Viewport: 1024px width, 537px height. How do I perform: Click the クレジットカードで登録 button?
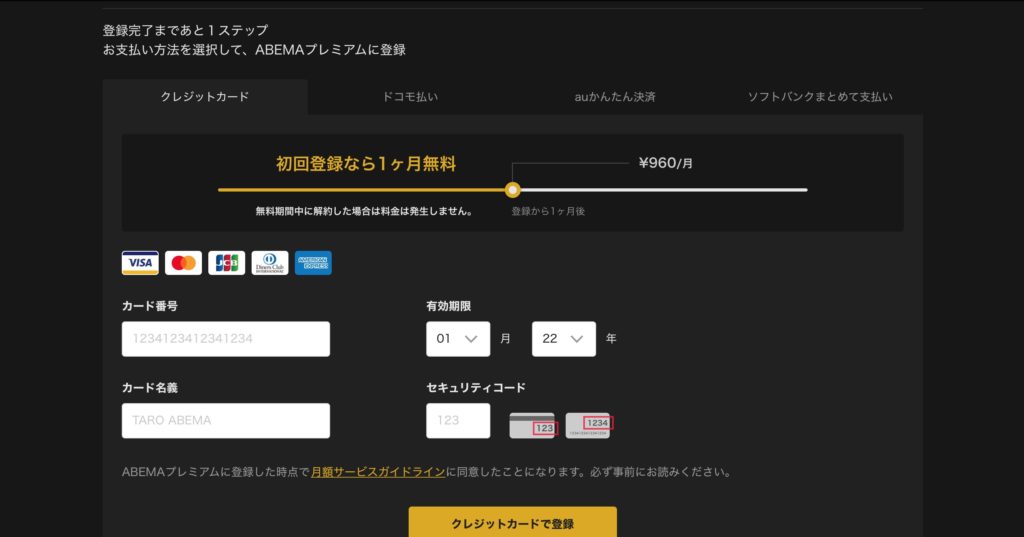(513, 523)
